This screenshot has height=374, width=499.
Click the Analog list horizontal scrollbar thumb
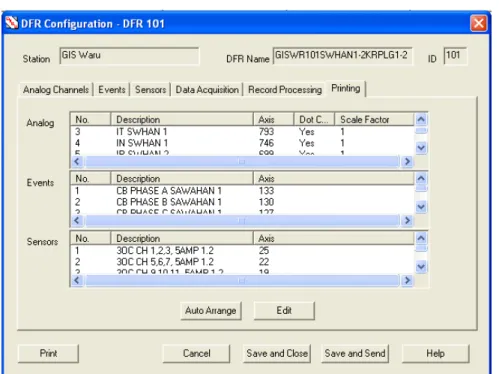pos(242,161)
